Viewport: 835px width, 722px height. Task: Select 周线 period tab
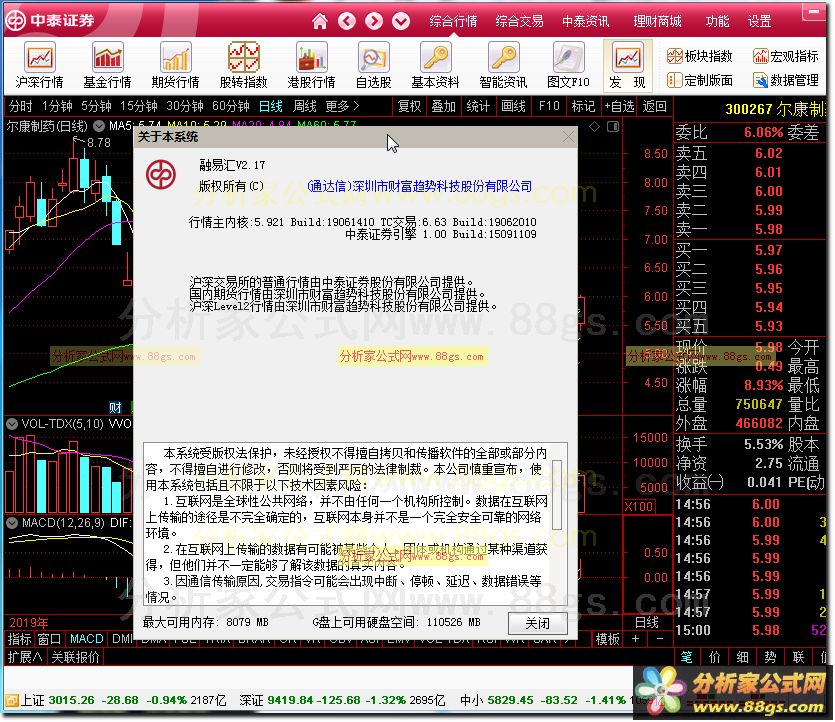[305, 106]
